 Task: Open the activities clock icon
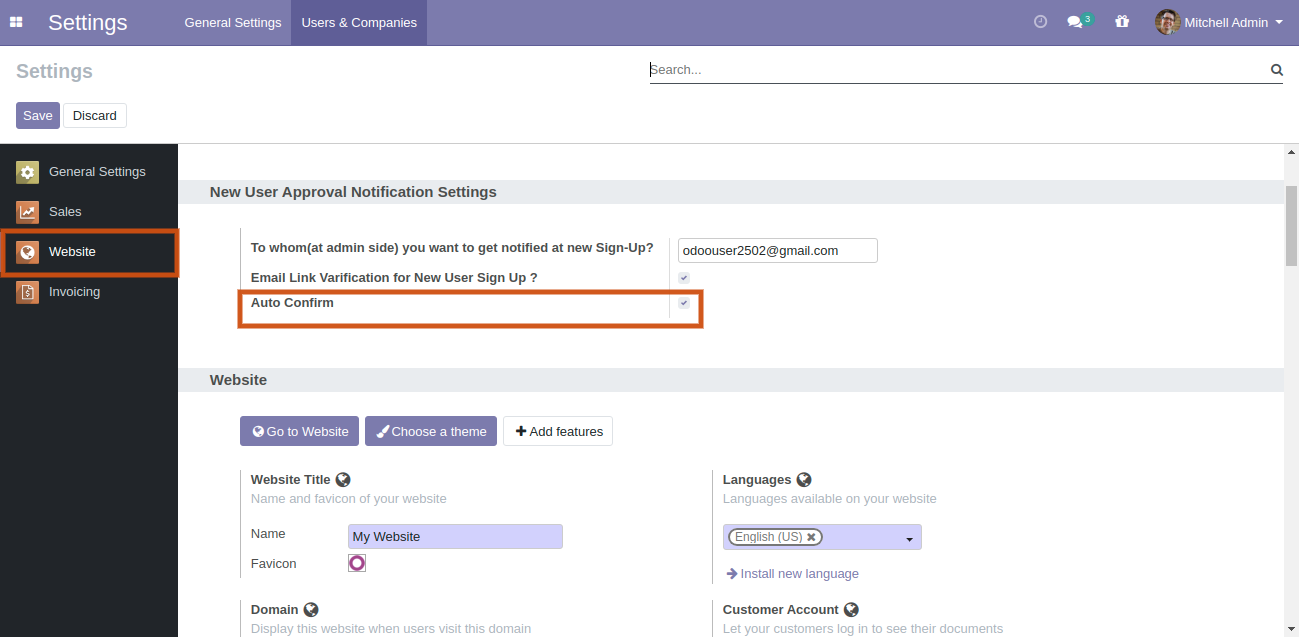1040,22
